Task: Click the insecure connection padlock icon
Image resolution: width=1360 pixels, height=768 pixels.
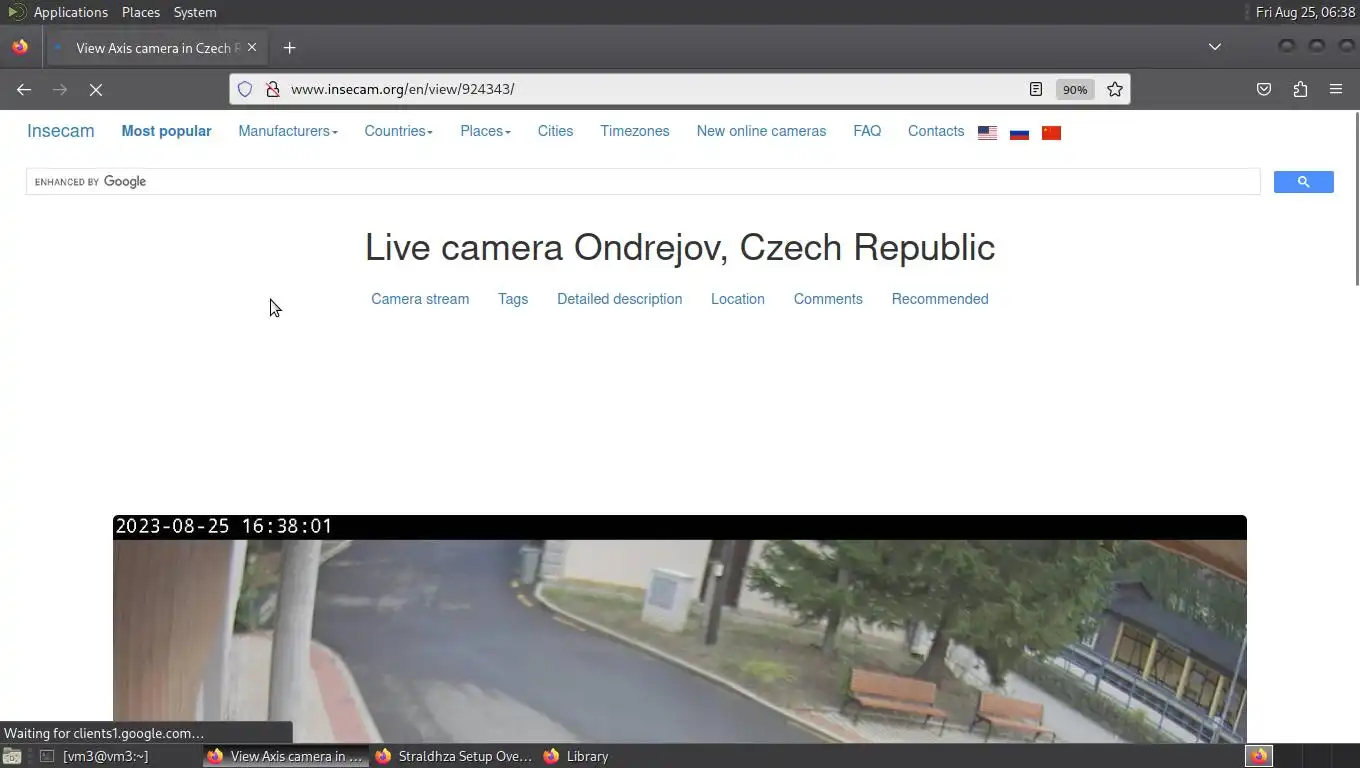Action: pos(272,89)
